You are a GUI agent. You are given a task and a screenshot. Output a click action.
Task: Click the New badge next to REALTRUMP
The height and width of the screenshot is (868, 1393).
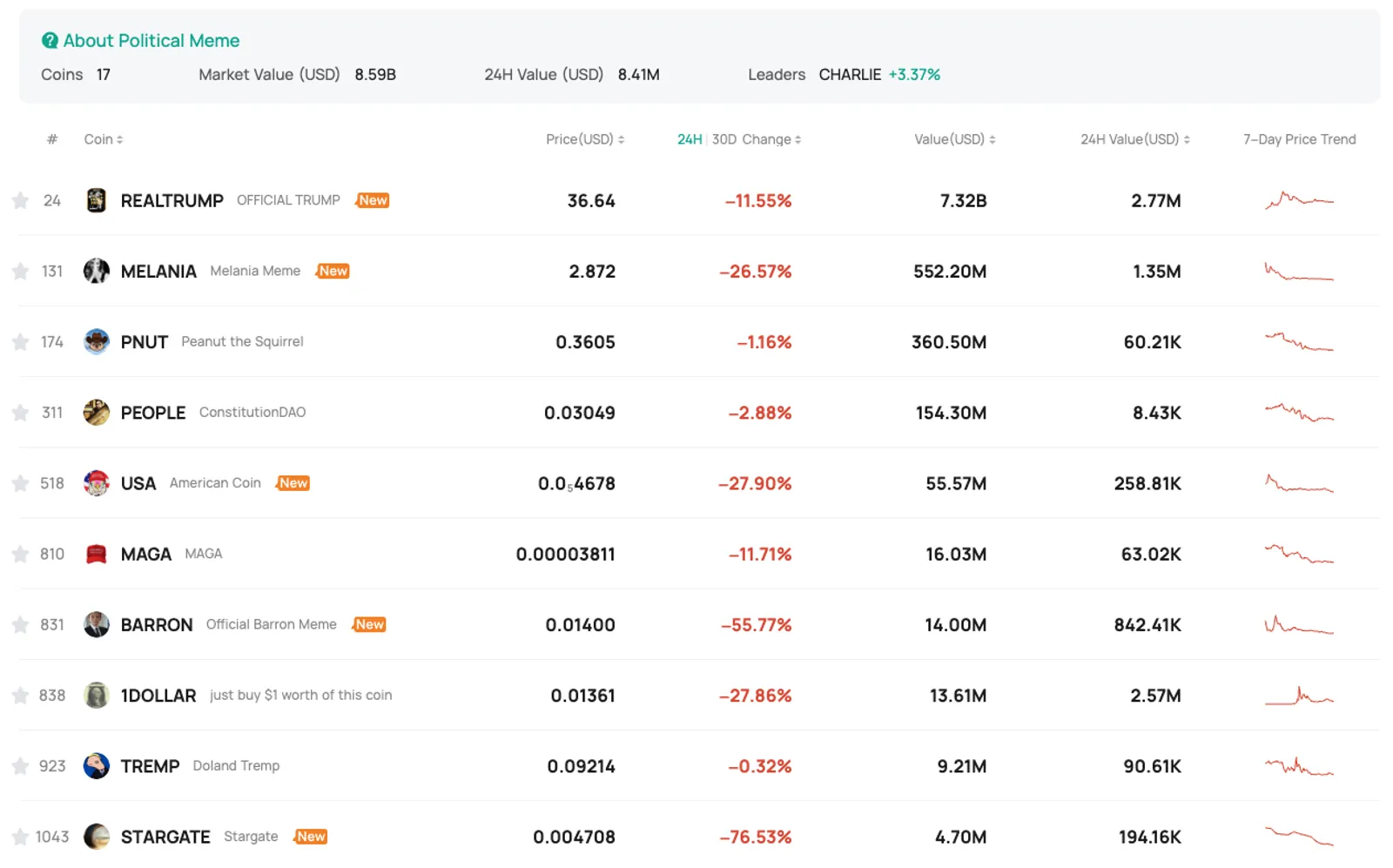[372, 200]
